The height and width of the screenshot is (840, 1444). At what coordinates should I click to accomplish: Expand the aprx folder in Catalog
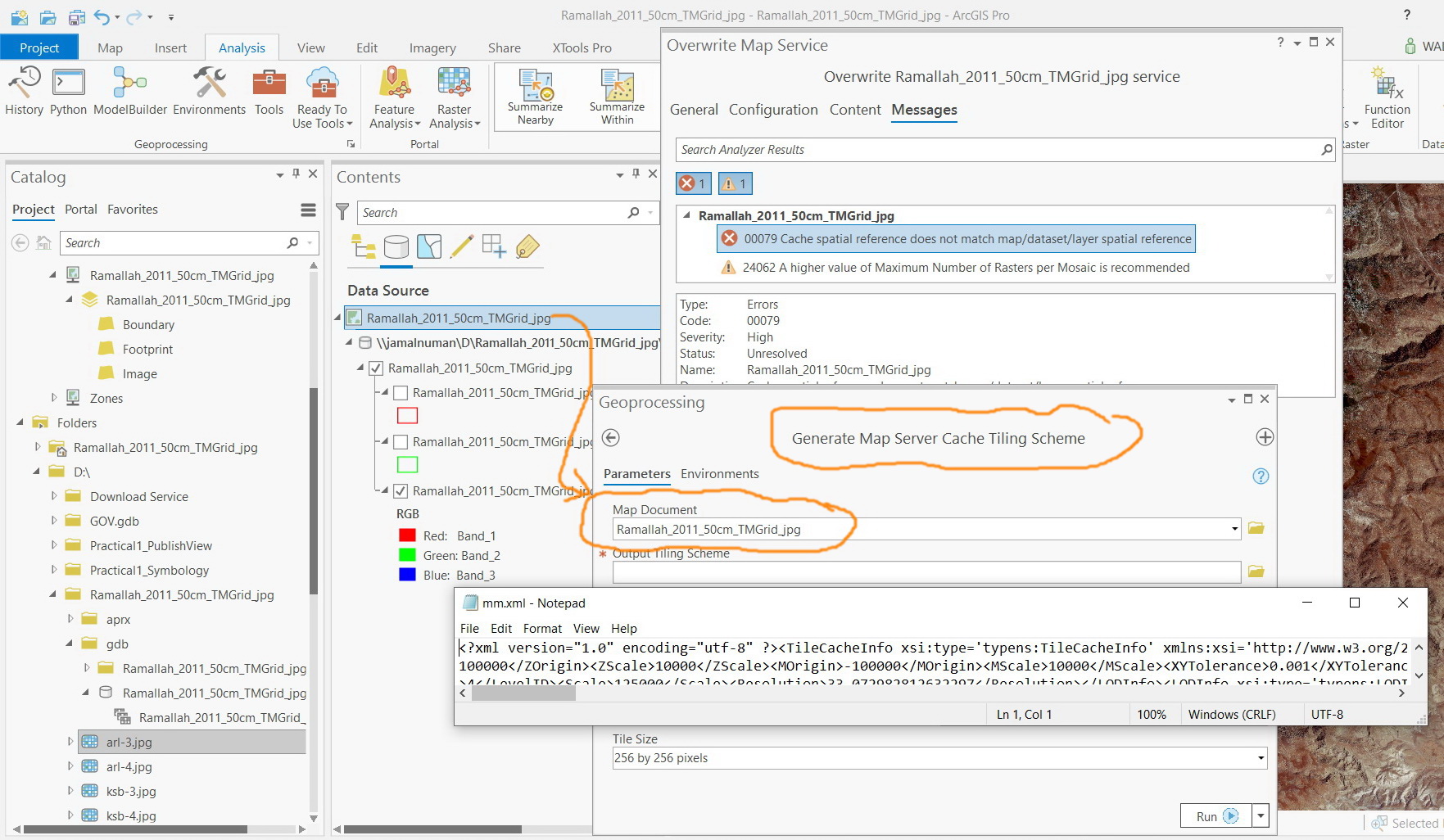70,619
